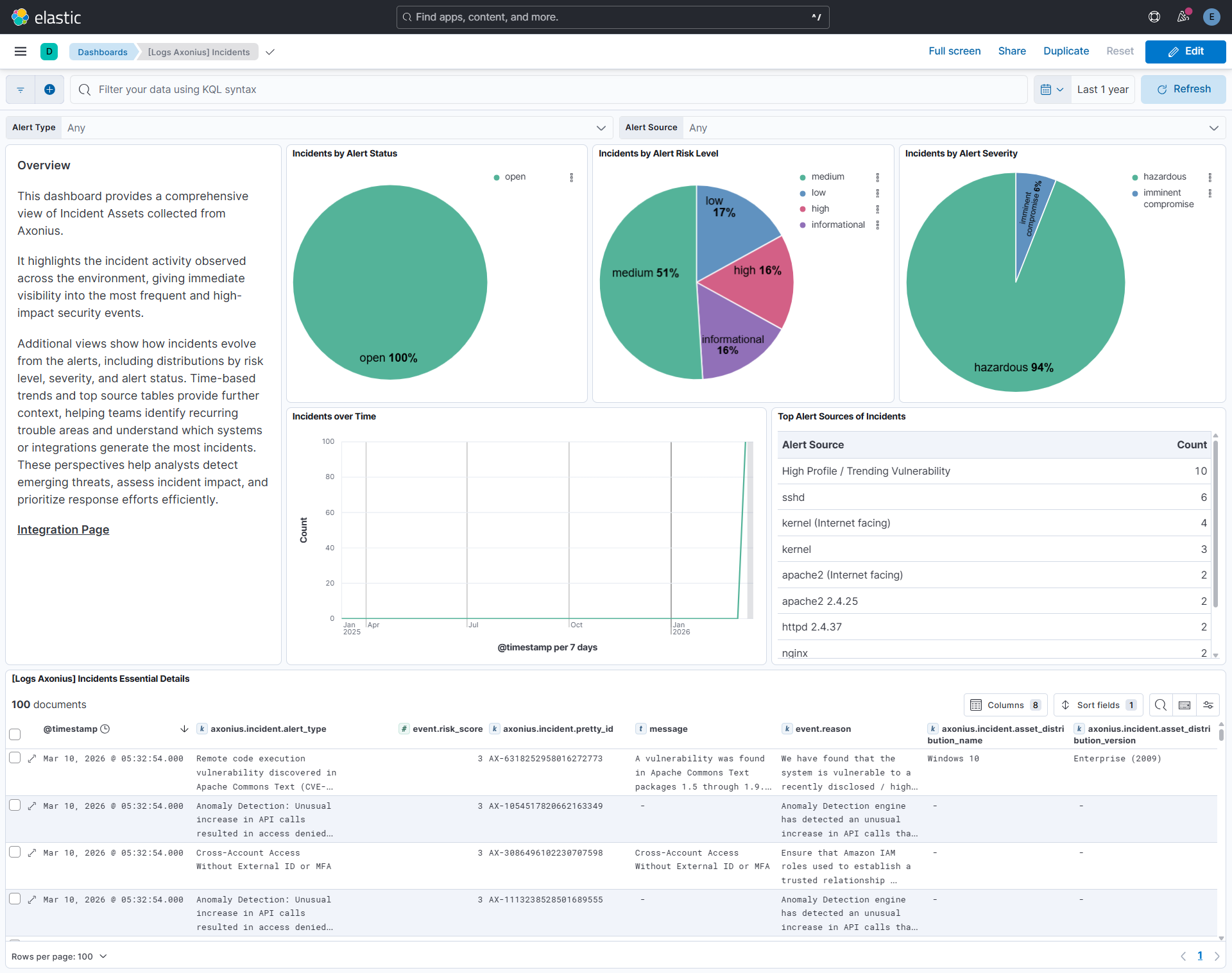Click Reset in top menu

pos(1120,51)
